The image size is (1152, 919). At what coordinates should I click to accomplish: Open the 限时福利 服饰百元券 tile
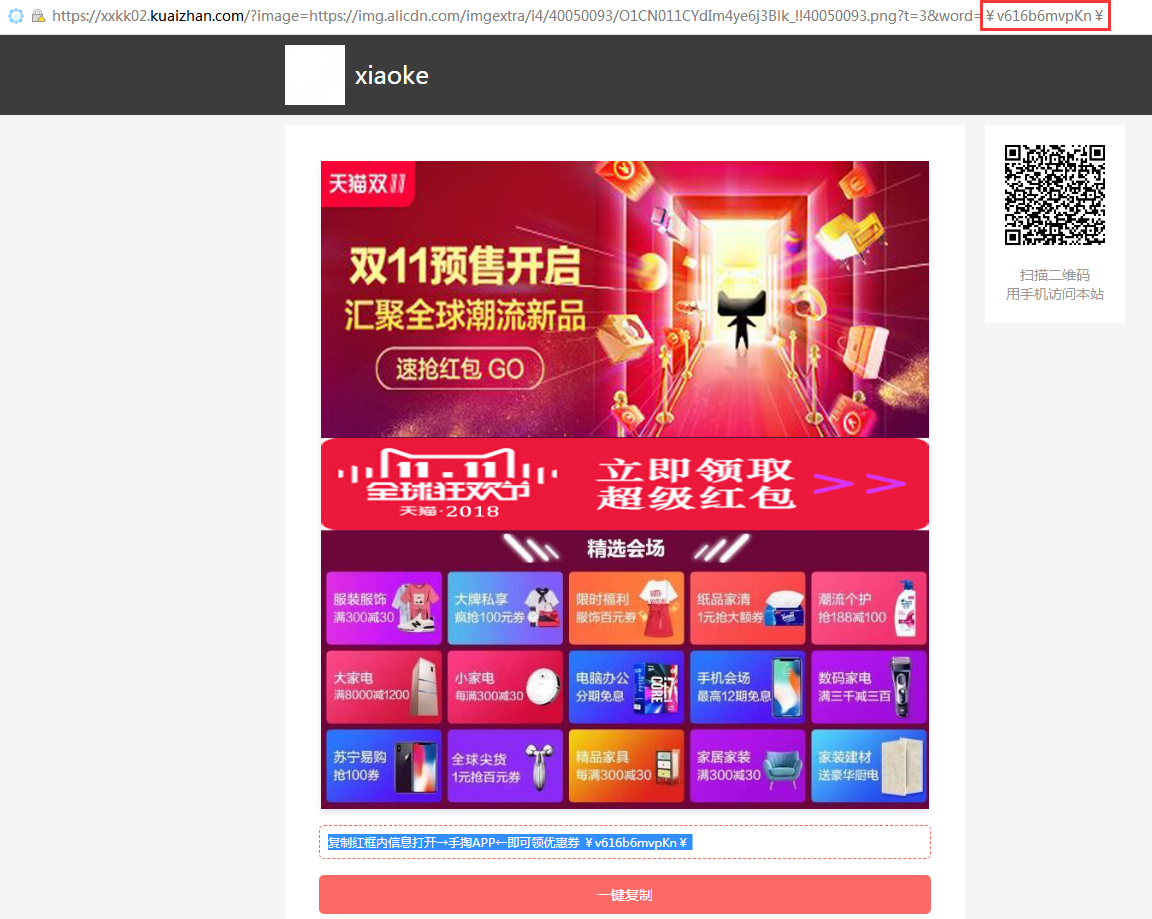pyautogui.click(x=626, y=608)
